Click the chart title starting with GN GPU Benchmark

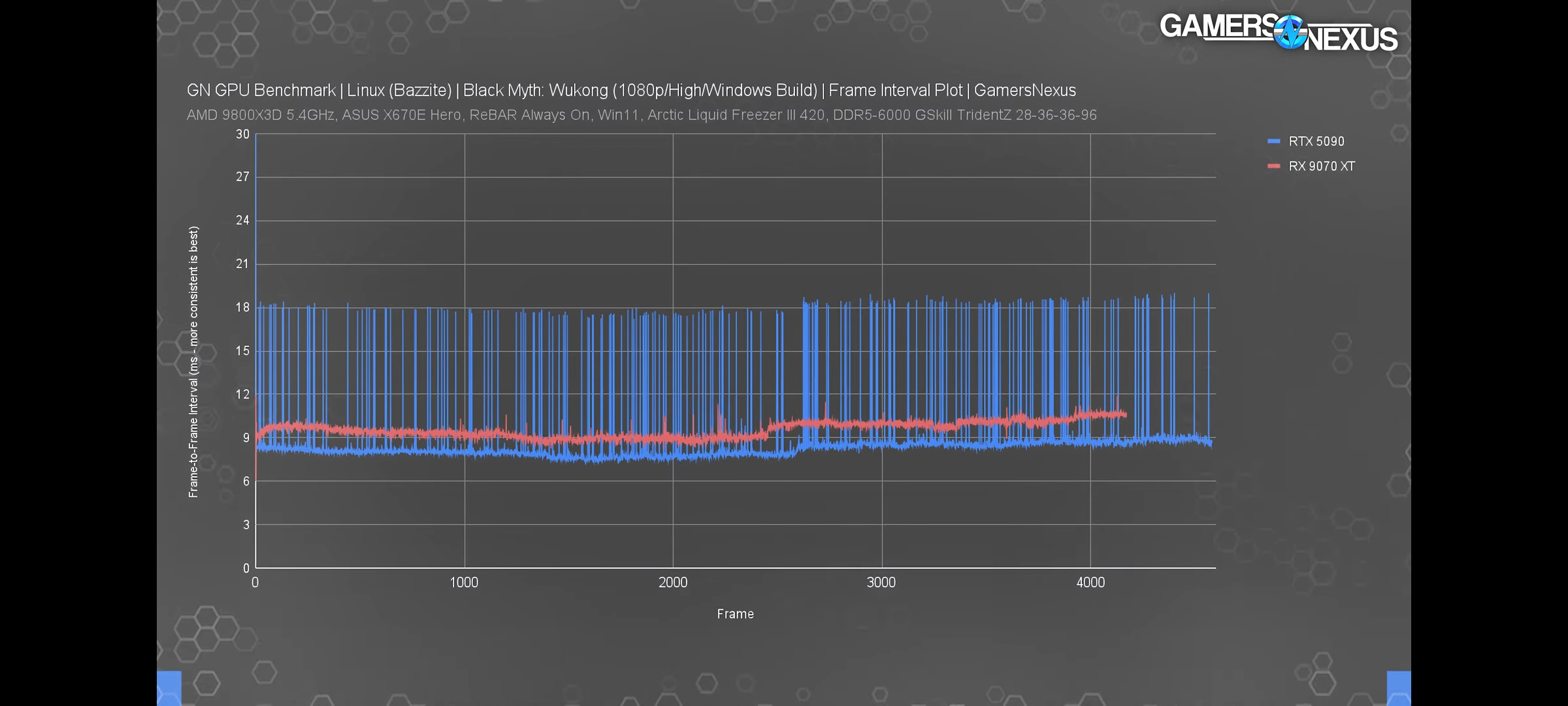(x=630, y=90)
